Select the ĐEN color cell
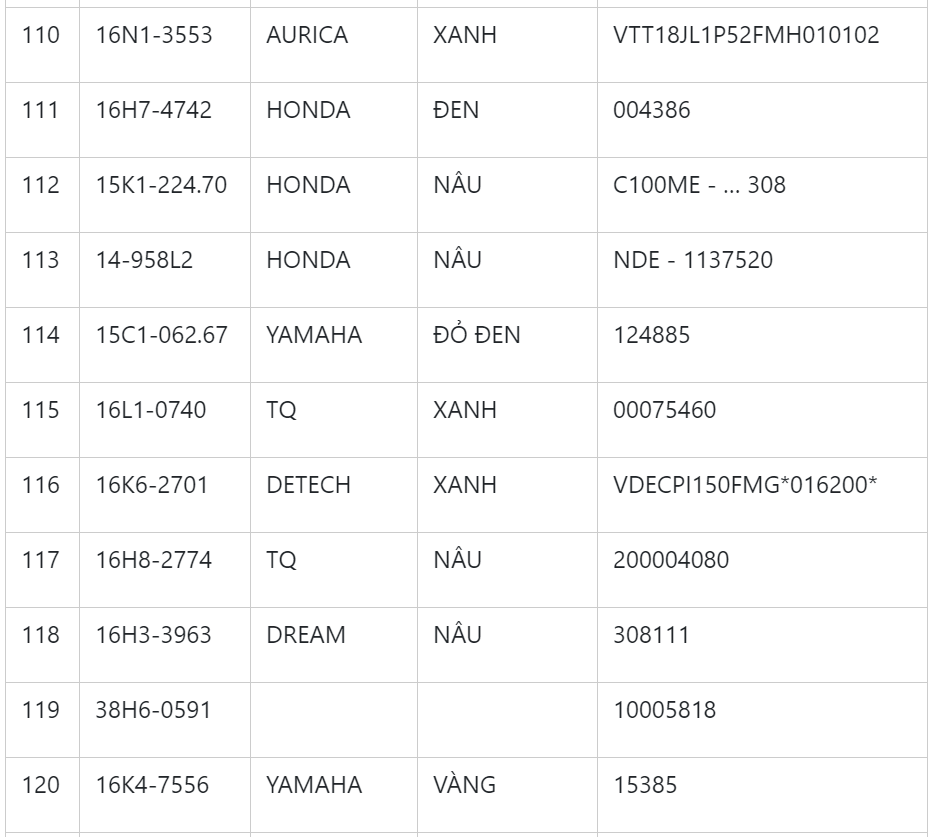Screen dimensions: 931x837 click(x=456, y=110)
